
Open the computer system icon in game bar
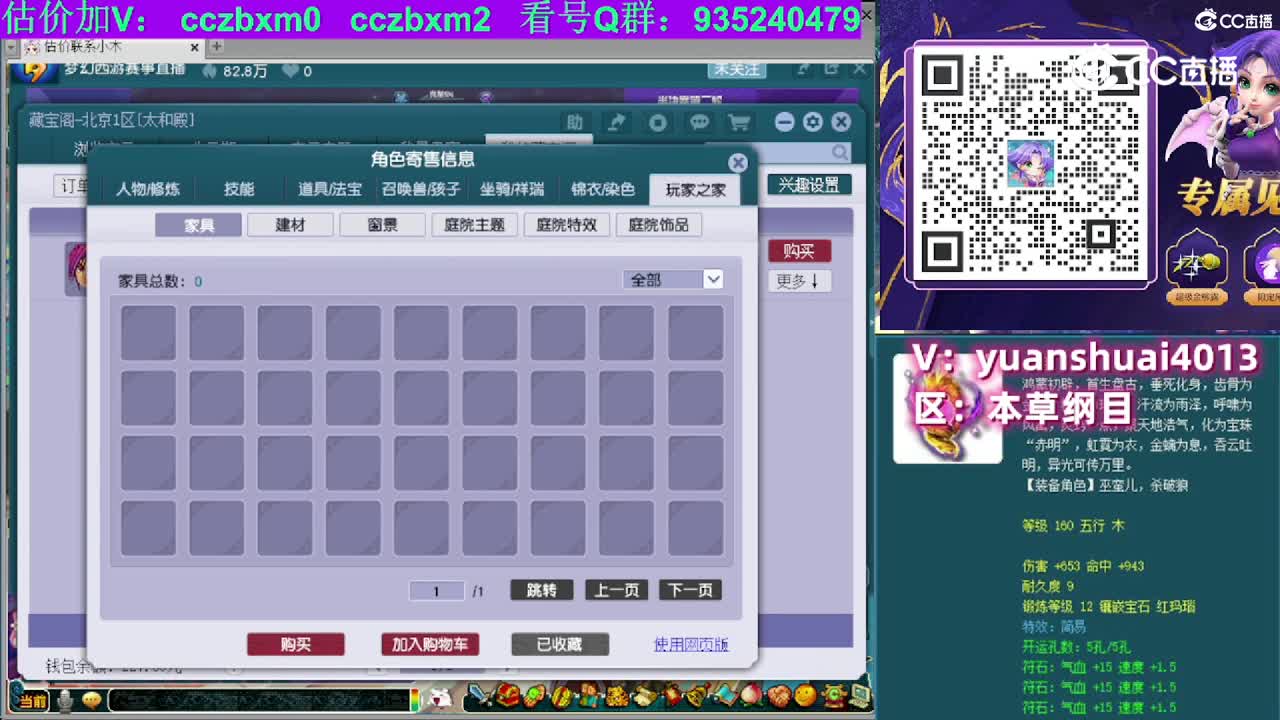[x=859, y=695]
